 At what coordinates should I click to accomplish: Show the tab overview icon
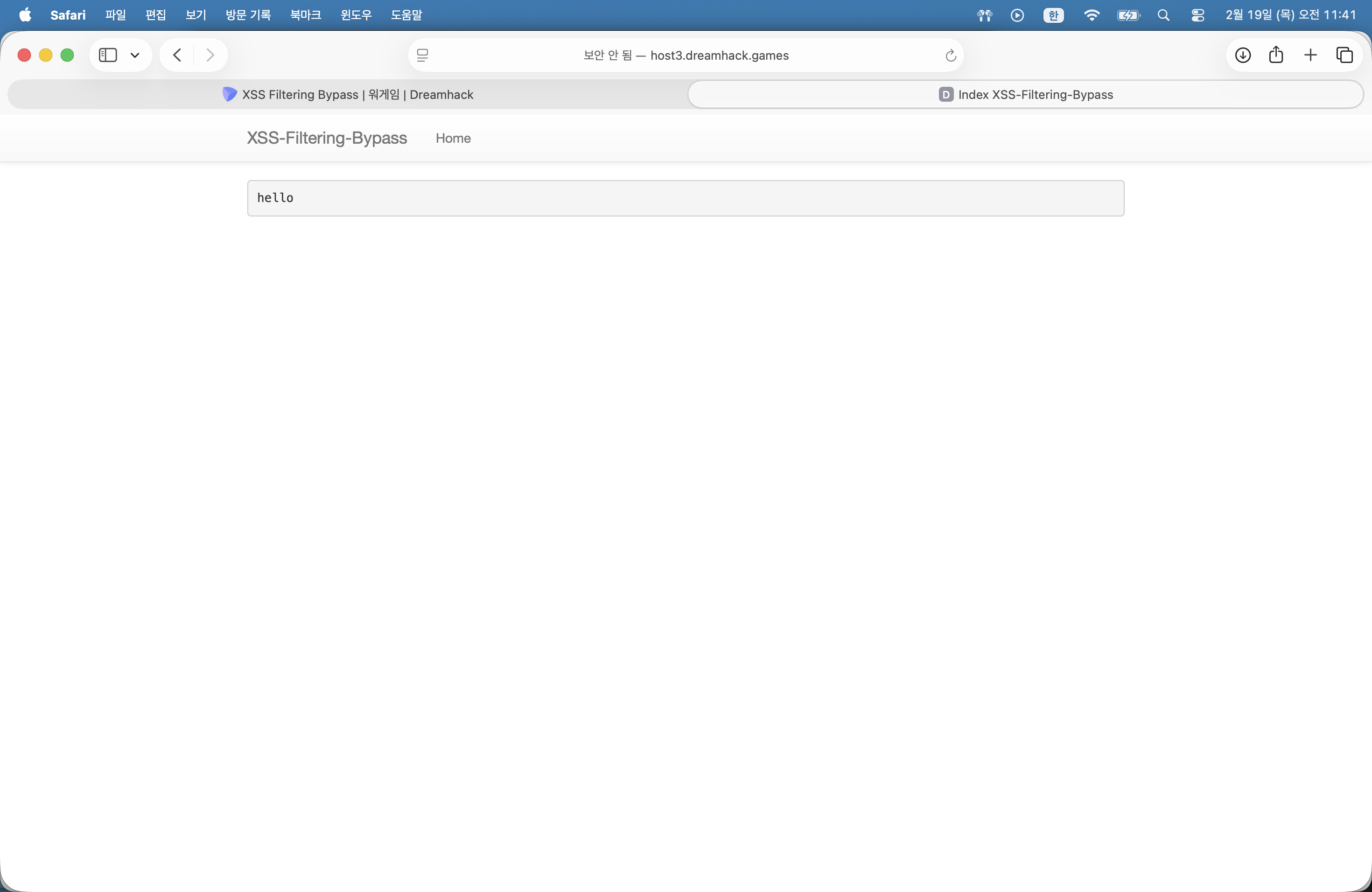tap(1344, 56)
